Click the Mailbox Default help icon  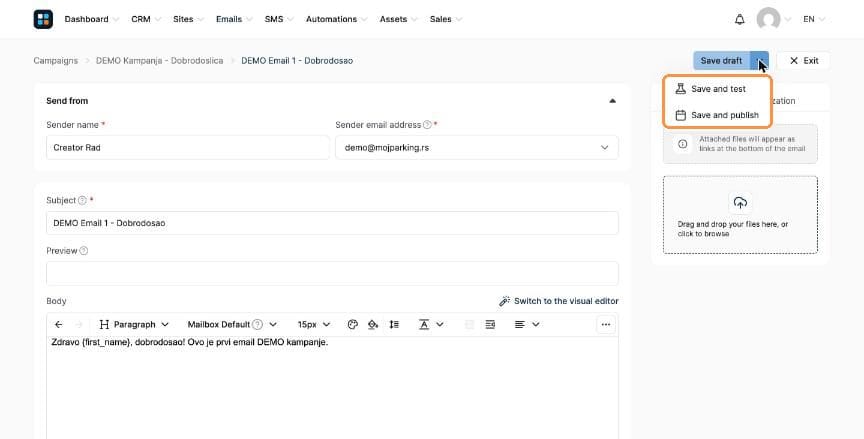(257, 324)
